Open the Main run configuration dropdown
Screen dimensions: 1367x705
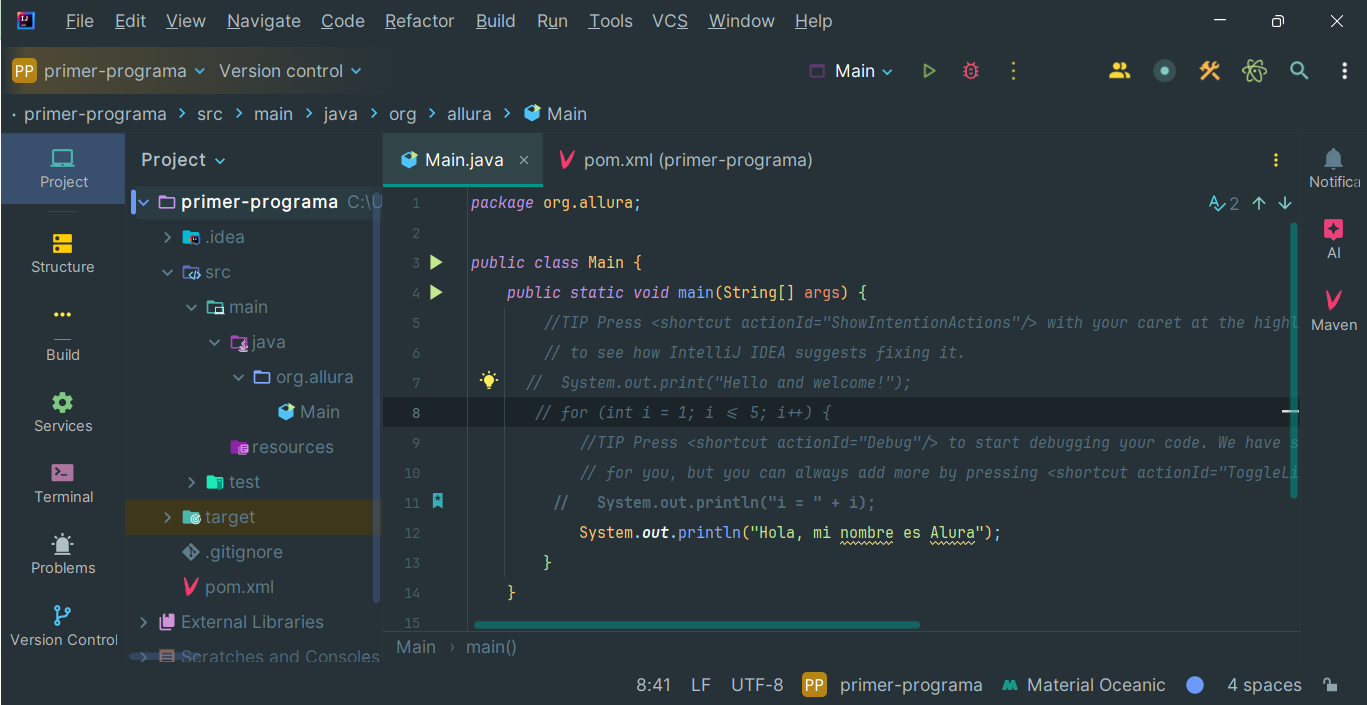(x=851, y=71)
